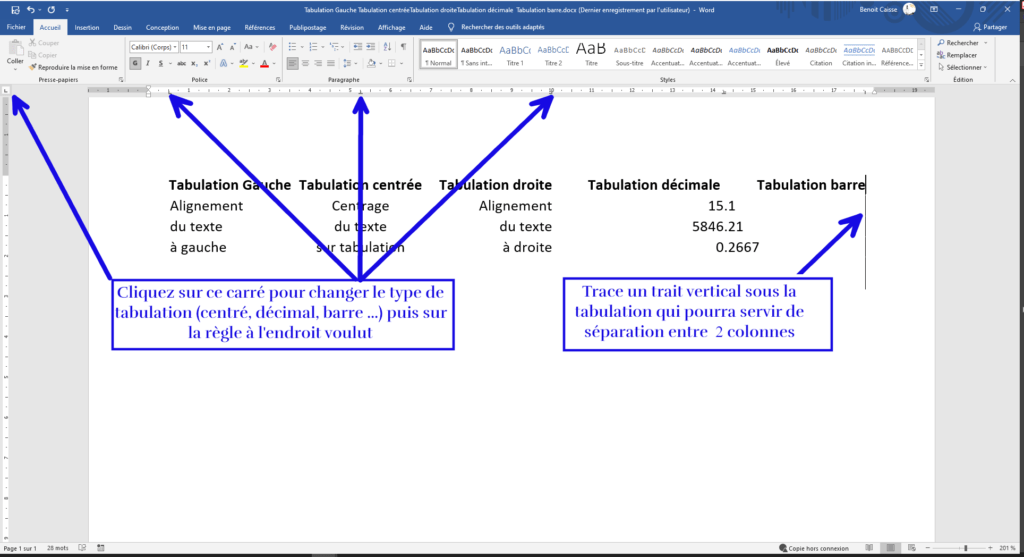The image size is (1024, 557).
Task: Click the tab type selector square
Action: [6, 91]
